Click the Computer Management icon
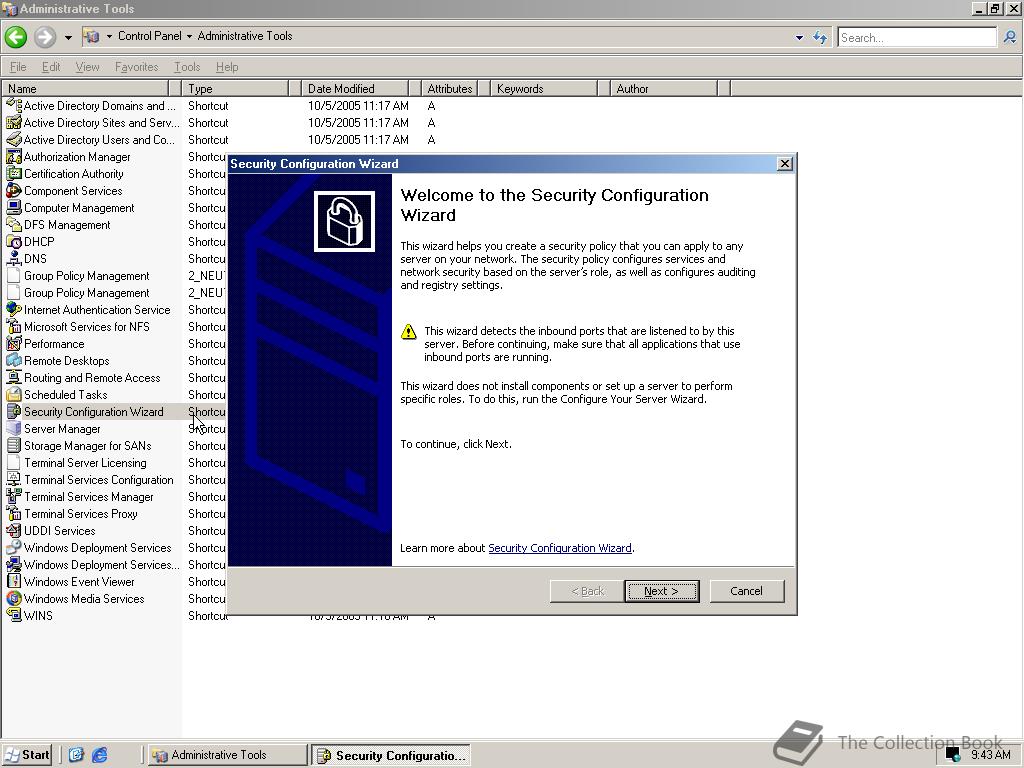 (14, 207)
